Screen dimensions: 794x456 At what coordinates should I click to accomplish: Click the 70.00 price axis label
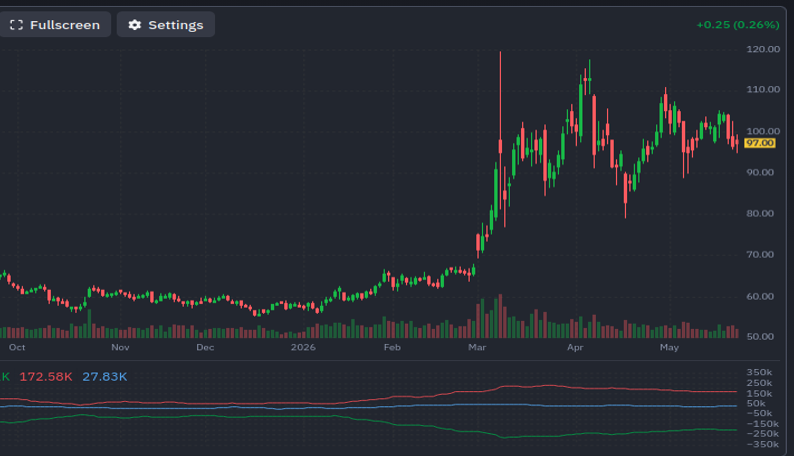[x=760, y=255]
